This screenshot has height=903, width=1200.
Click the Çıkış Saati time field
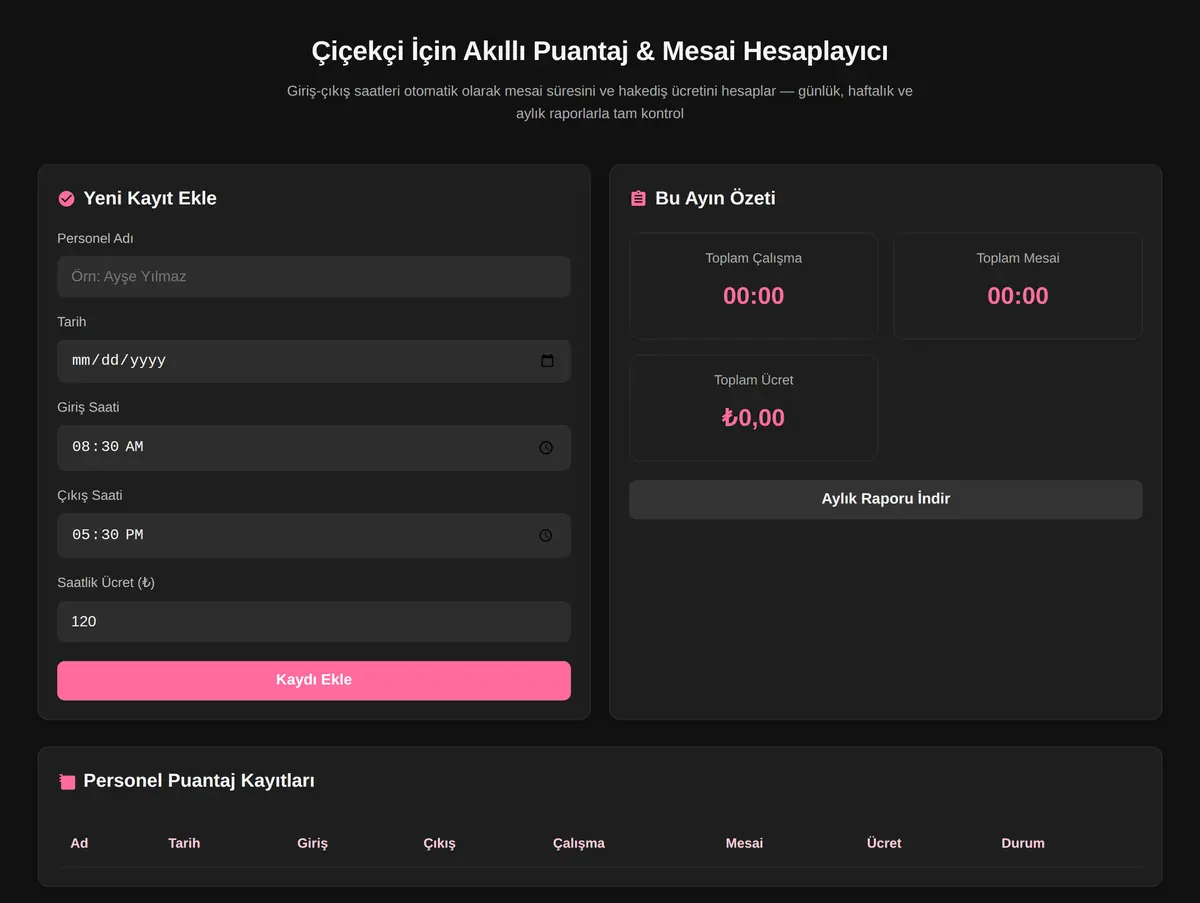point(314,535)
